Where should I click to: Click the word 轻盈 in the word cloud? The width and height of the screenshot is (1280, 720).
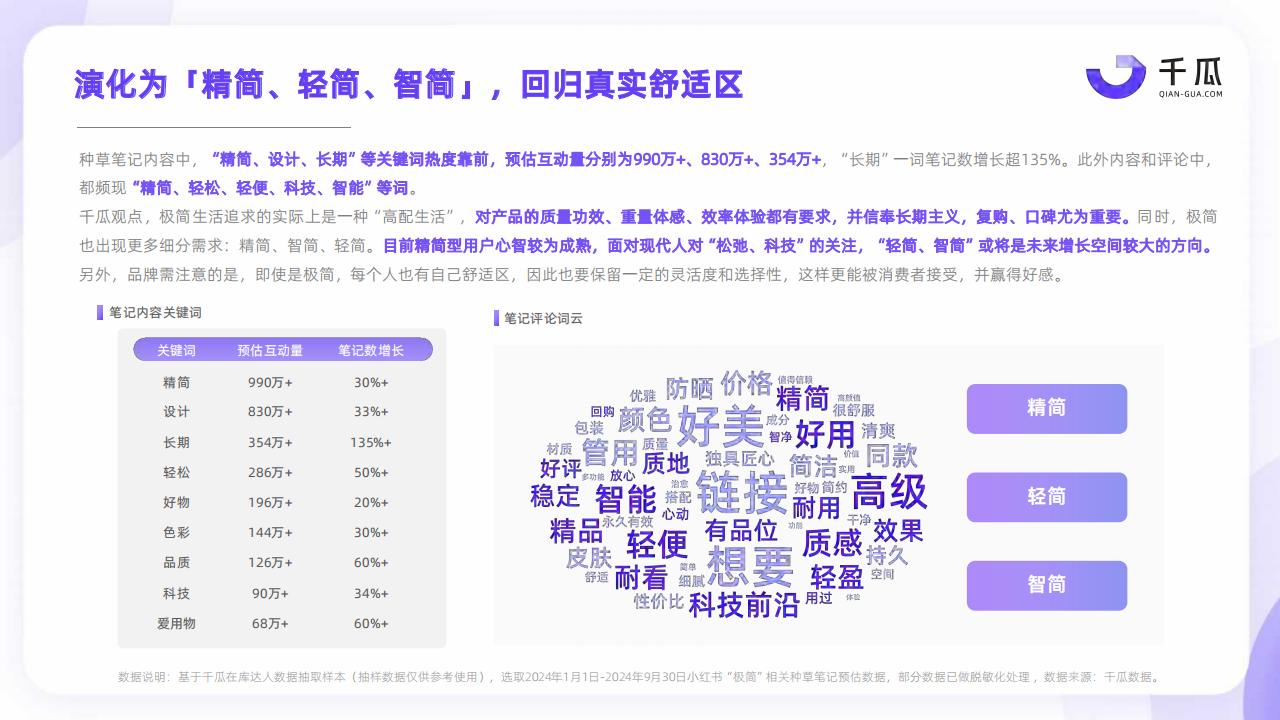(837, 578)
